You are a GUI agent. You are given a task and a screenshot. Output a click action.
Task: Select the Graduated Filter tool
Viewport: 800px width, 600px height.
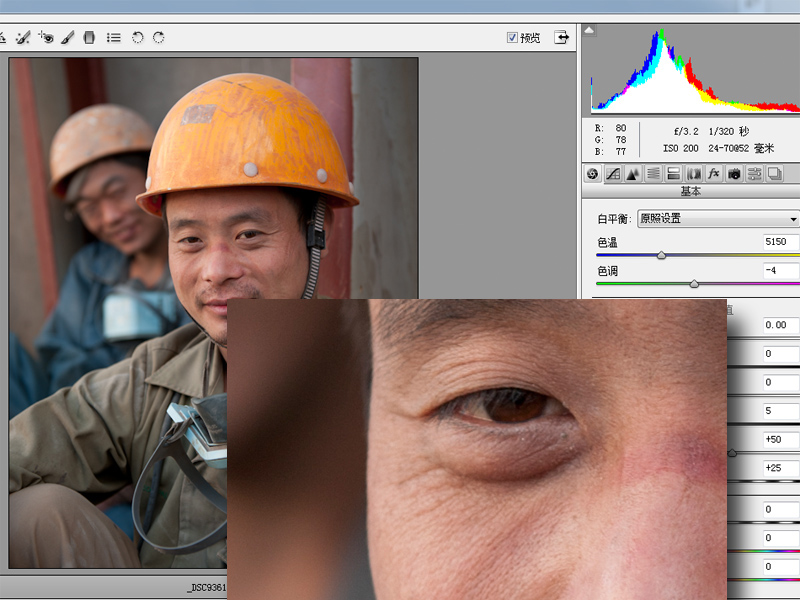point(90,37)
